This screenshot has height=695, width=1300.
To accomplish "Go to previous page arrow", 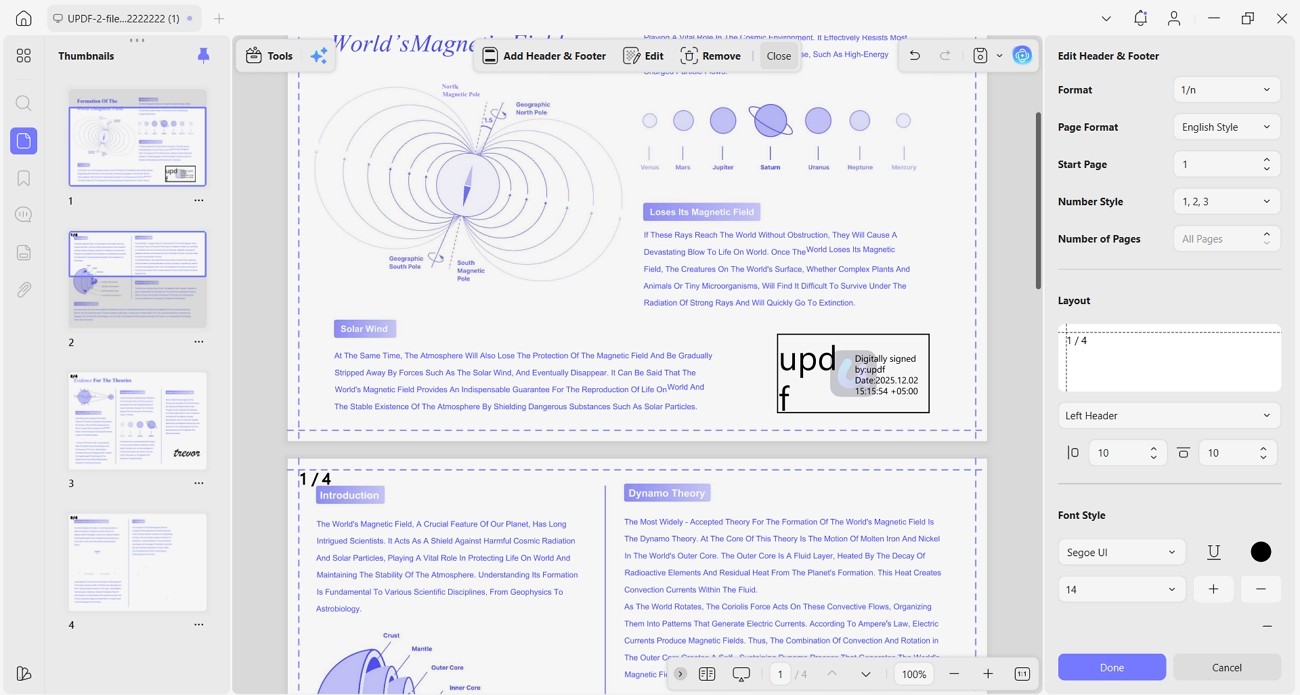I will [832, 674].
